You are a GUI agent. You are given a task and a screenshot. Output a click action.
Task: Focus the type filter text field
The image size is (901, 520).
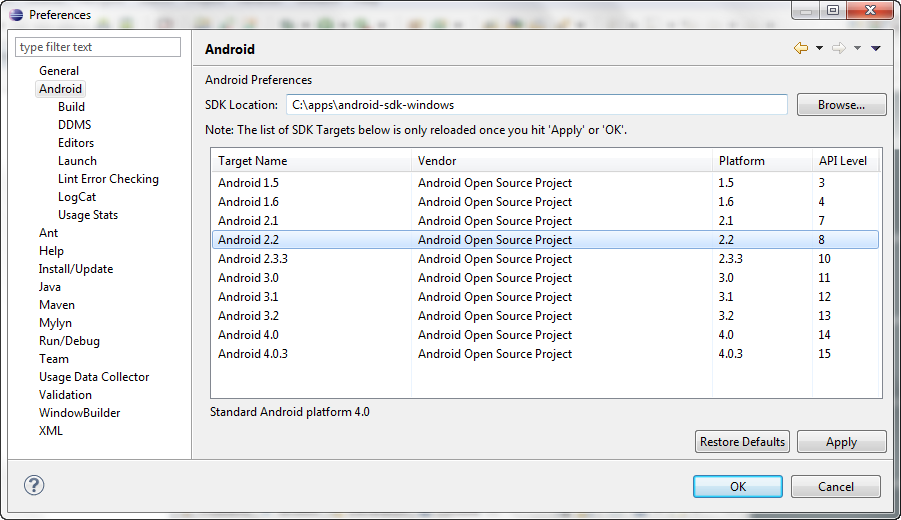point(98,47)
